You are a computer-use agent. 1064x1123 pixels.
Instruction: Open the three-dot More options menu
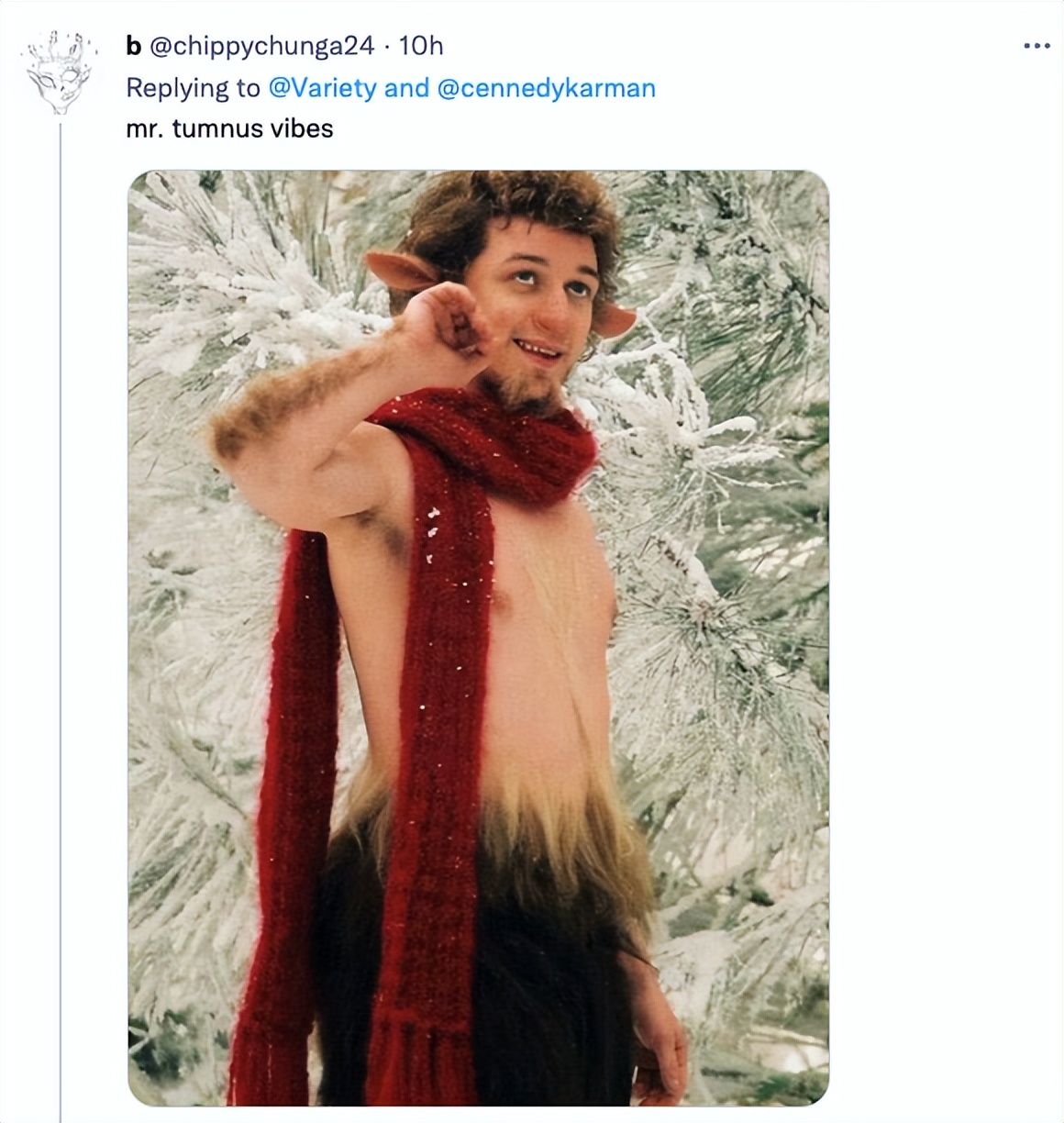tap(1036, 45)
